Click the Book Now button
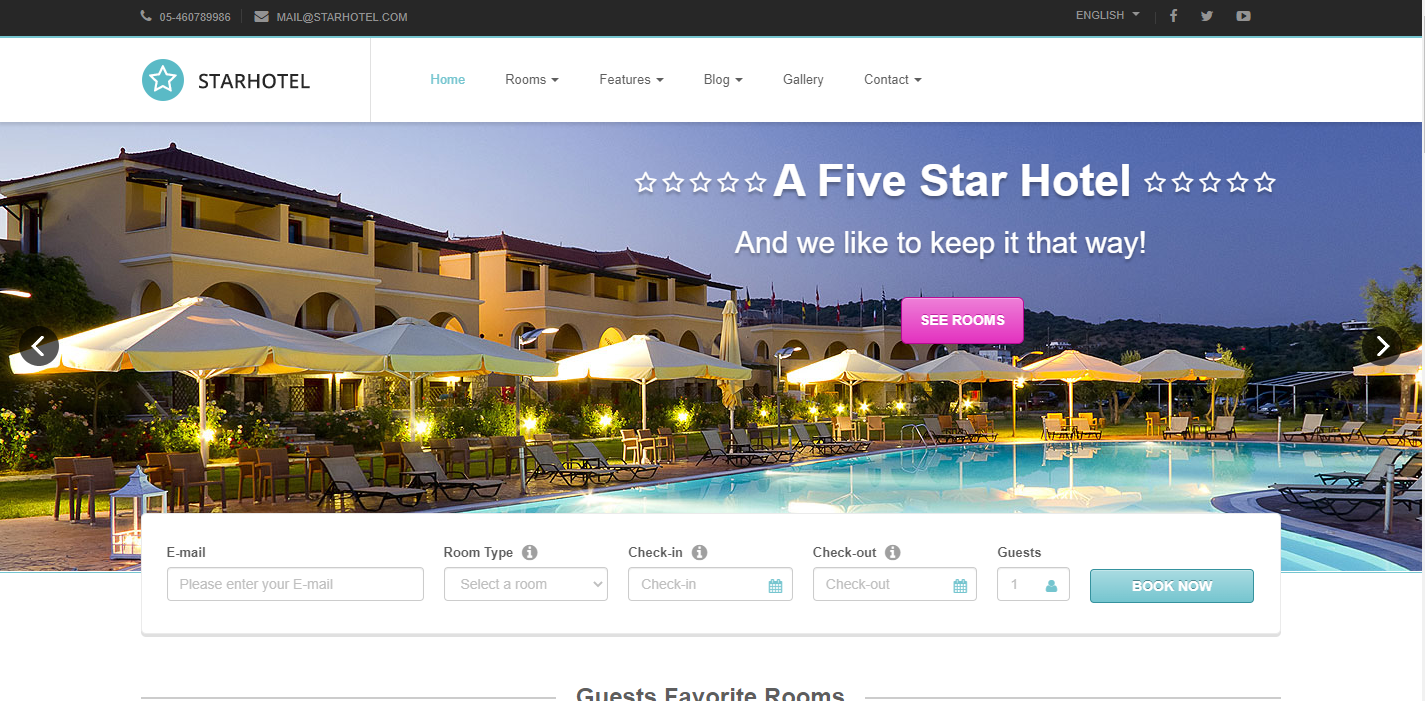This screenshot has width=1425, height=701. pos(1171,586)
